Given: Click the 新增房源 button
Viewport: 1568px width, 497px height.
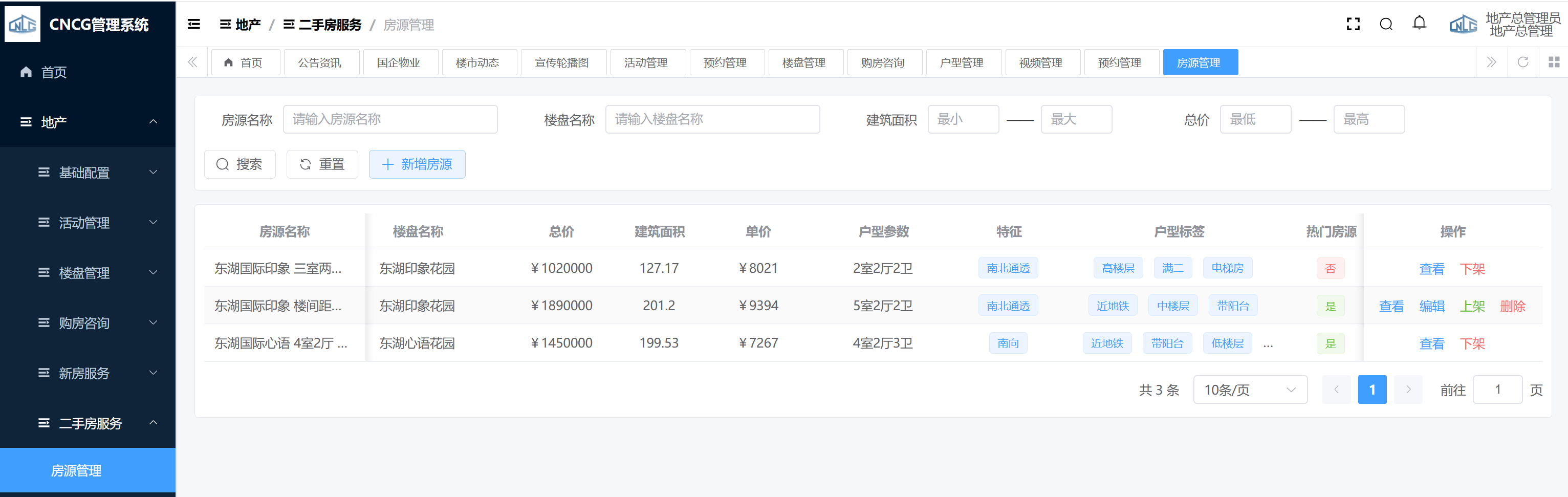Looking at the screenshot, I should [x=417, y=164].
